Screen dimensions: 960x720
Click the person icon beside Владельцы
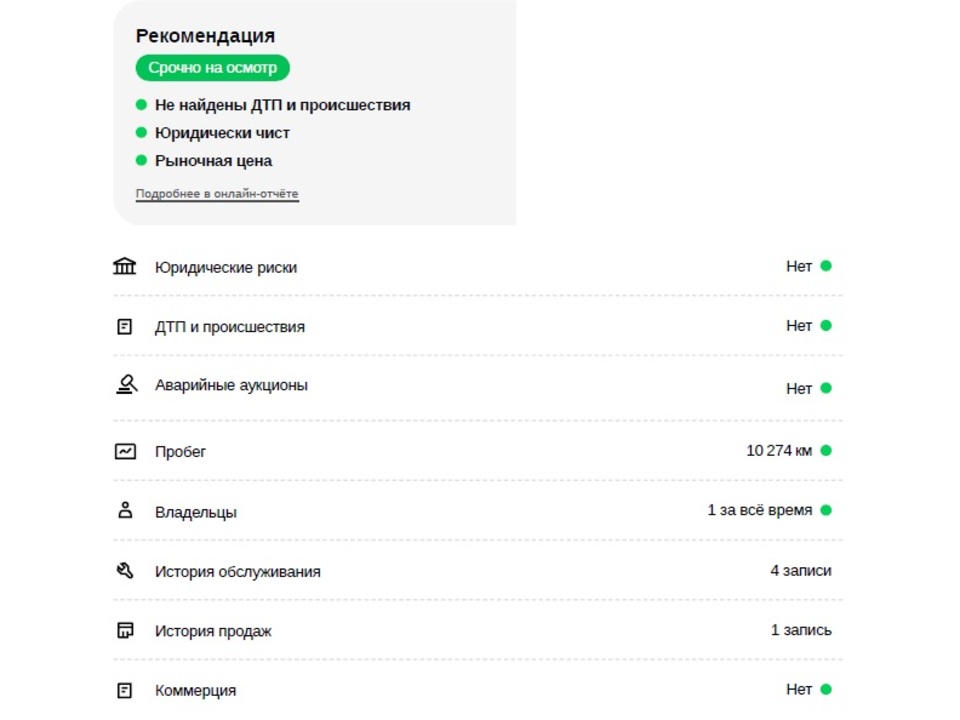[x=125, y=510]
